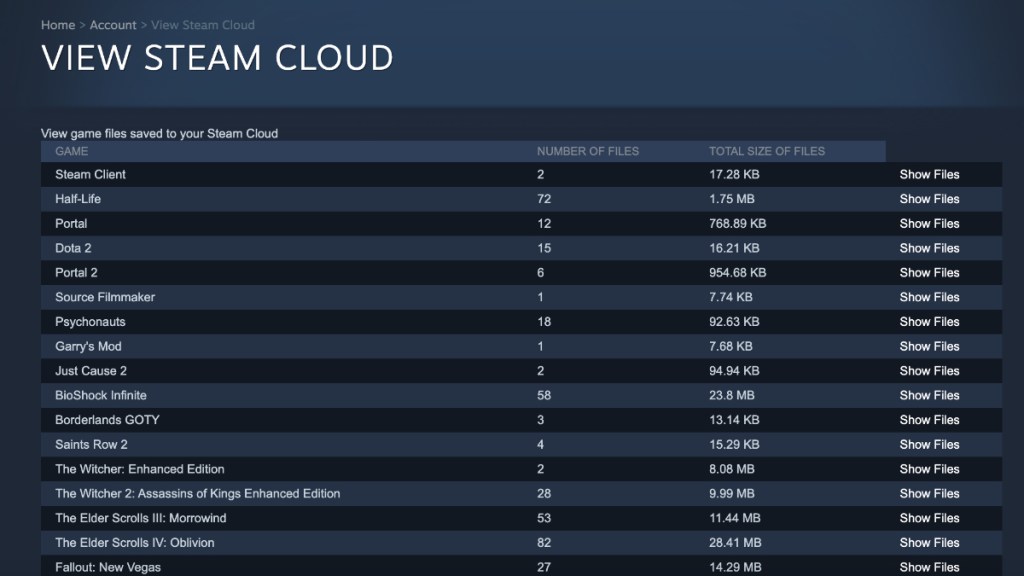Screen dimensions: 1024x576
Task: View The Witcher: Enhanced Edition files
Action: click(929, 469)
